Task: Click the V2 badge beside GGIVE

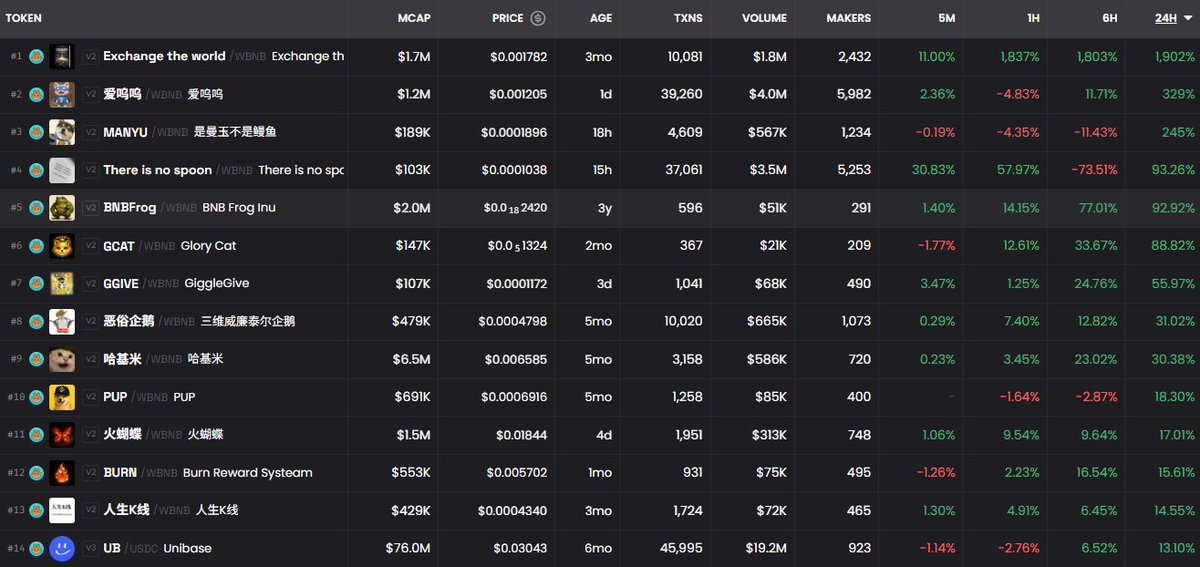Action: [90, 284]
